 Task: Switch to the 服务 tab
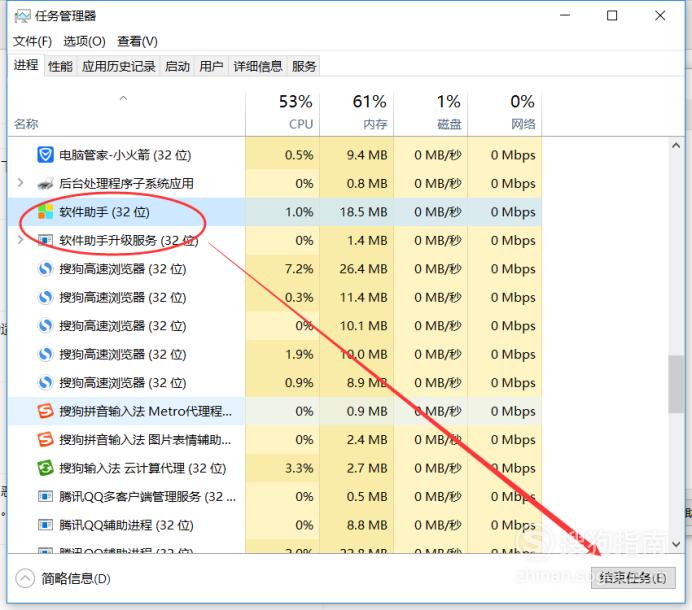(304, 66)
